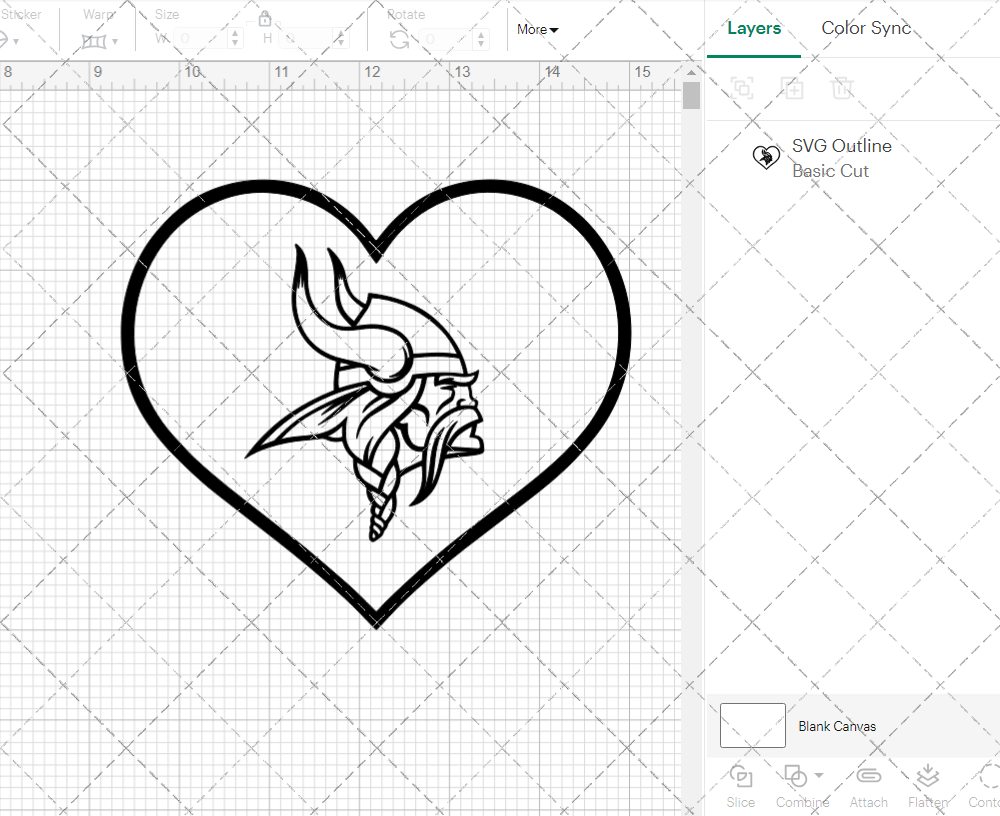Select the SVG Outline layer thumbnail

coord(766,157)
